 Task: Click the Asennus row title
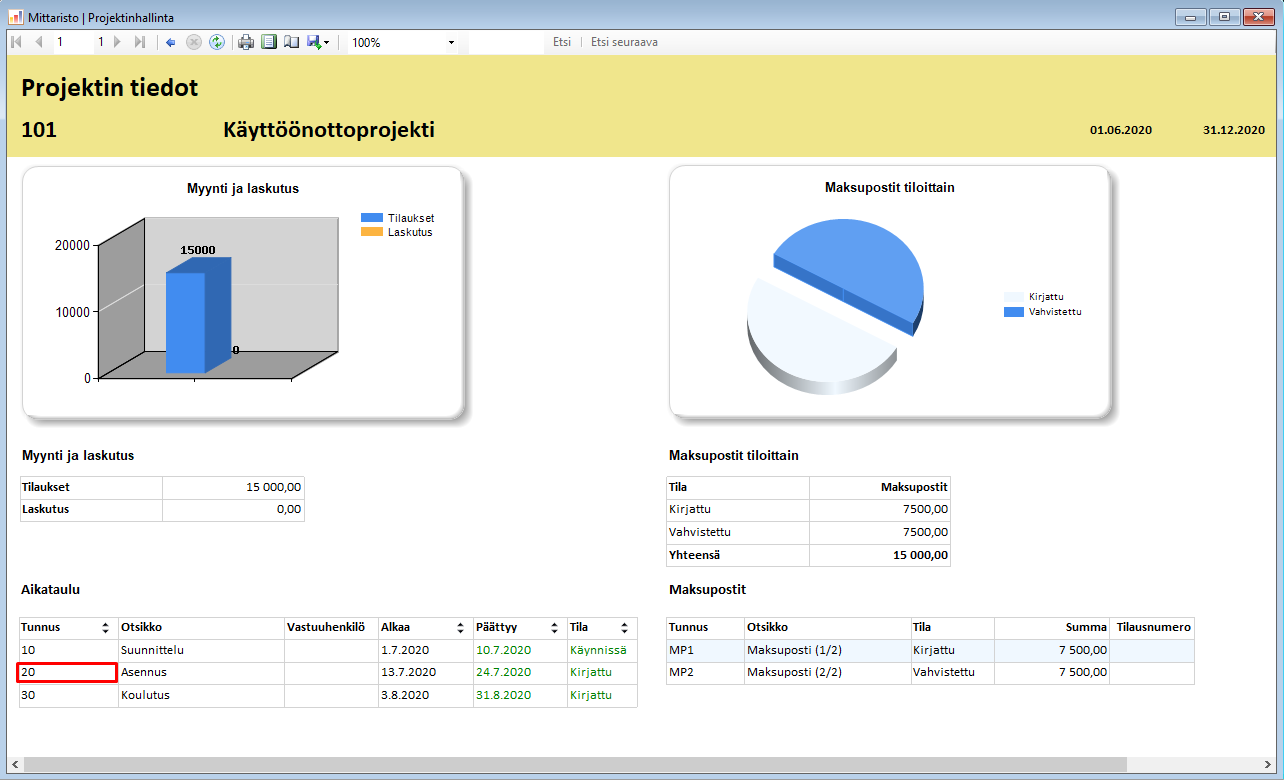click(x=143, y=672)
